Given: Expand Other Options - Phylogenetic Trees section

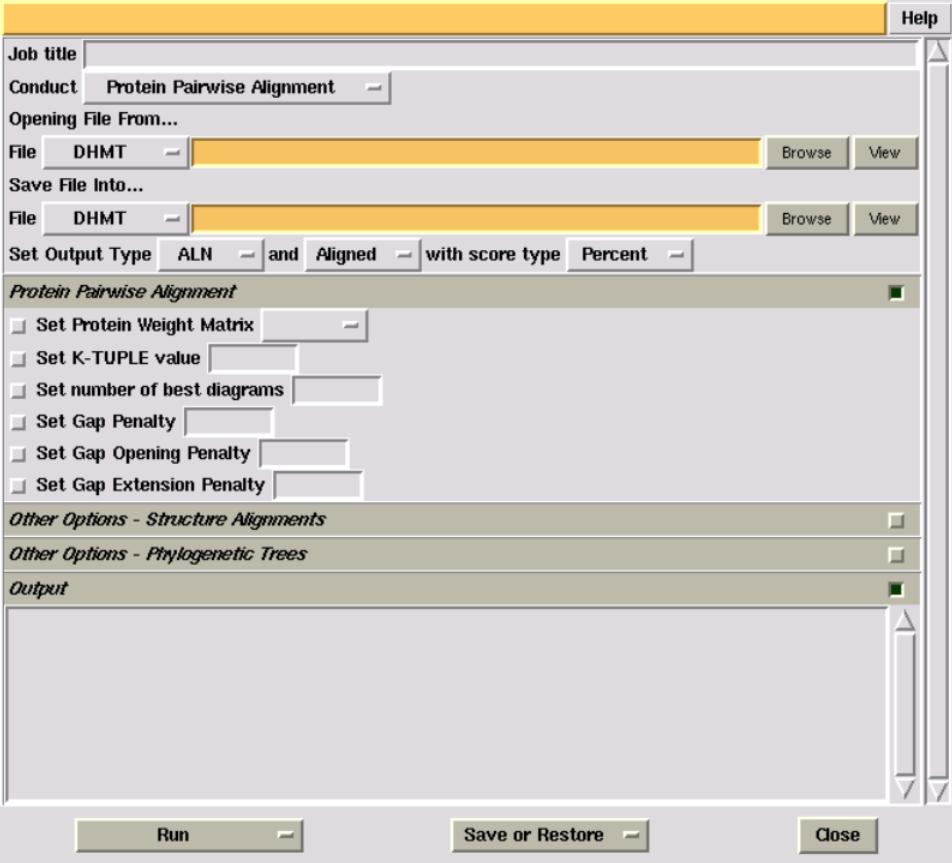Looking at the screenshot, I should point(896,555).
